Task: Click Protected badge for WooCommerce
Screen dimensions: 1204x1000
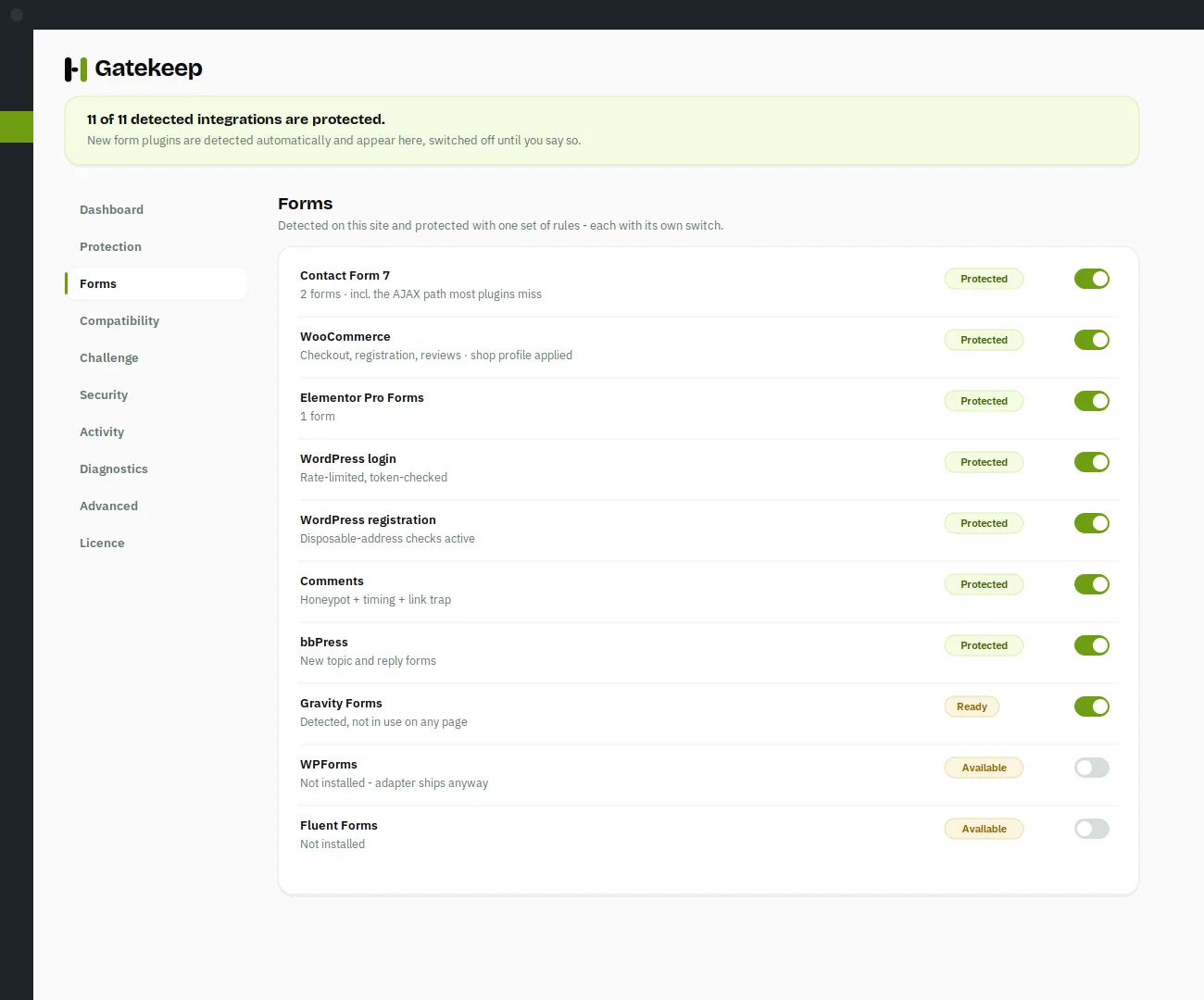Action: (984, 340)
